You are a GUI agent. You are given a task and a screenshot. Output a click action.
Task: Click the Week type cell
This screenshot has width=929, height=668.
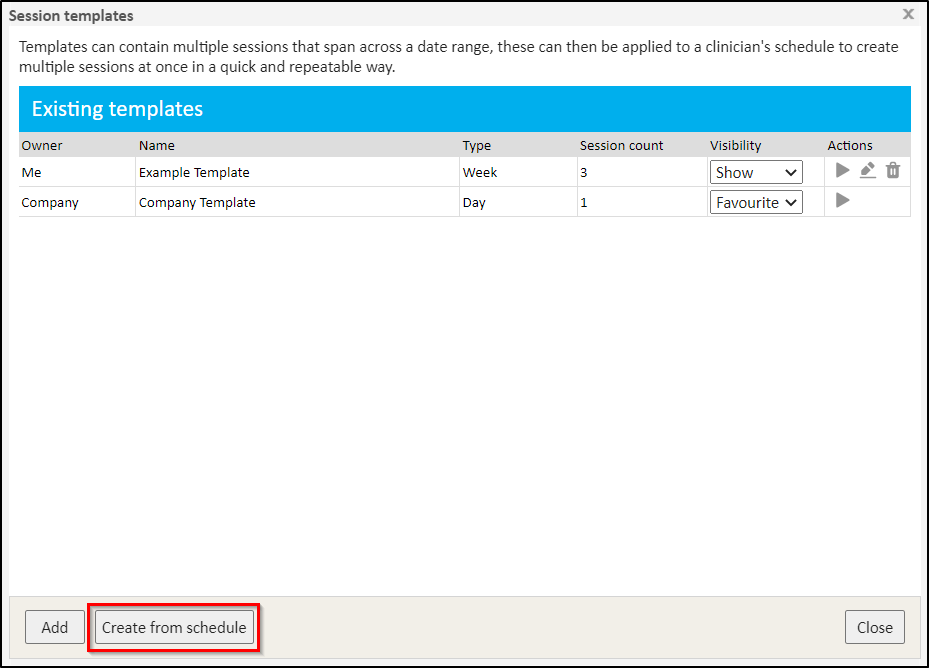[480, 172]
